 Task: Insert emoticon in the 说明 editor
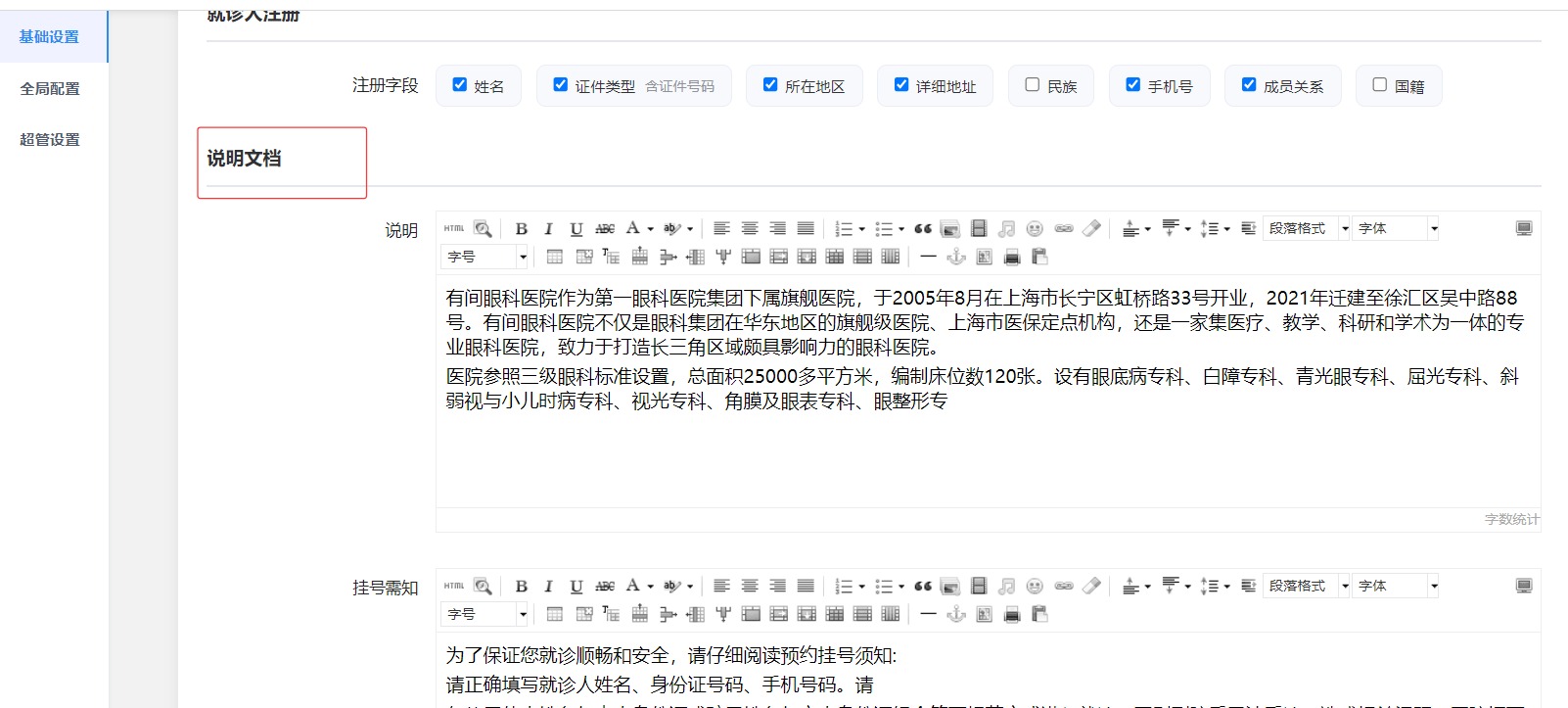click(x=1035, y=228)
